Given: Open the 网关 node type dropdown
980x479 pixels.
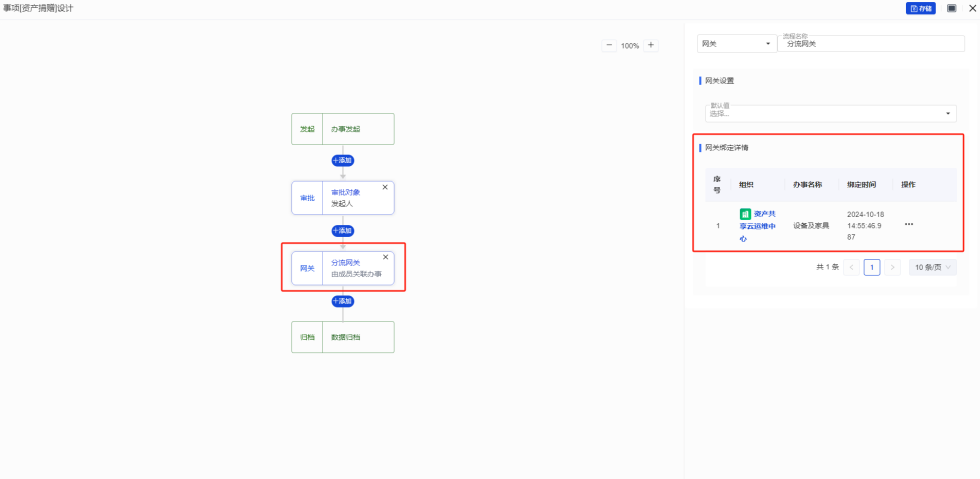Looking at the screenshot, I should (736, 44).
